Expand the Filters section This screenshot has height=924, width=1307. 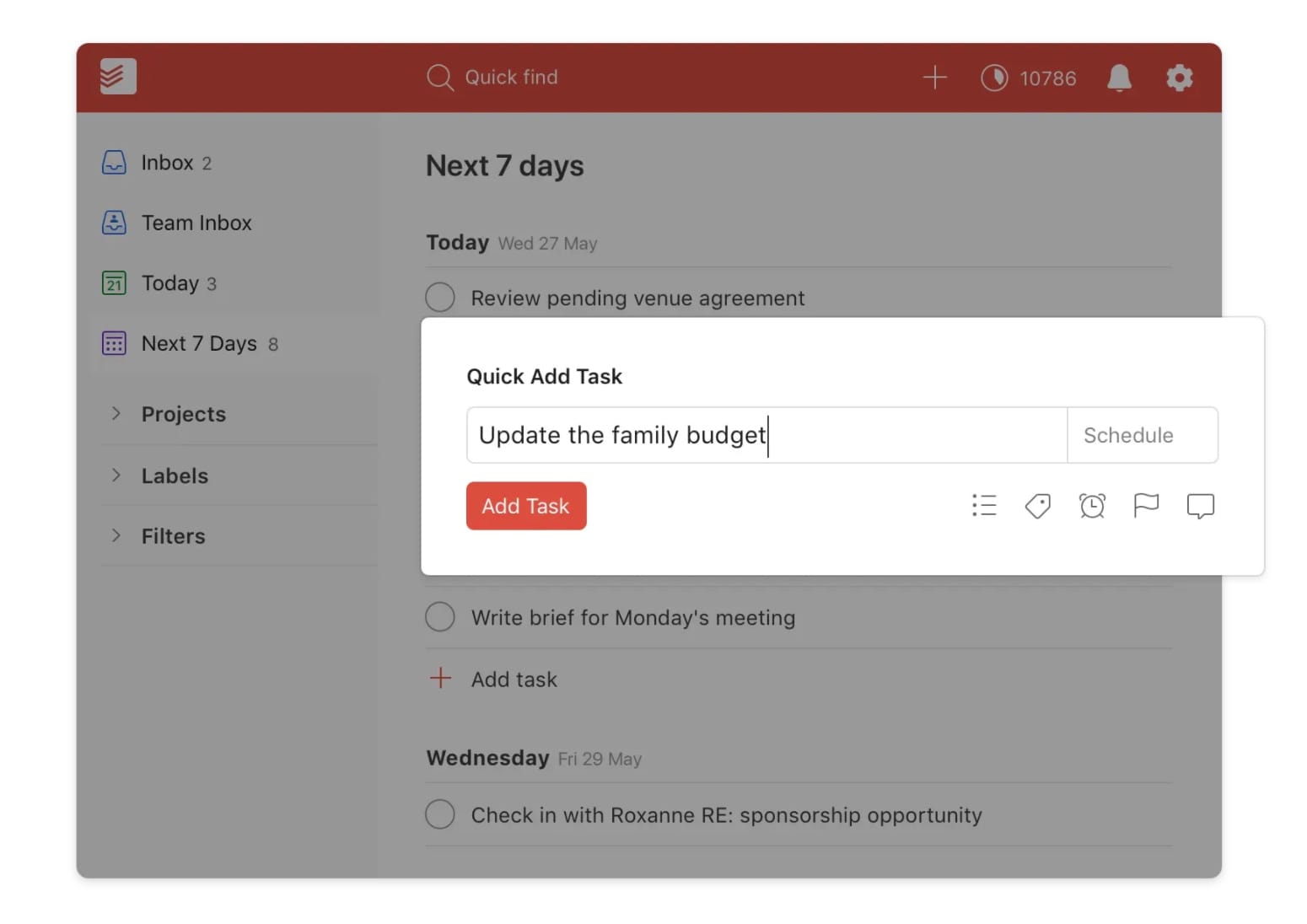116,536
